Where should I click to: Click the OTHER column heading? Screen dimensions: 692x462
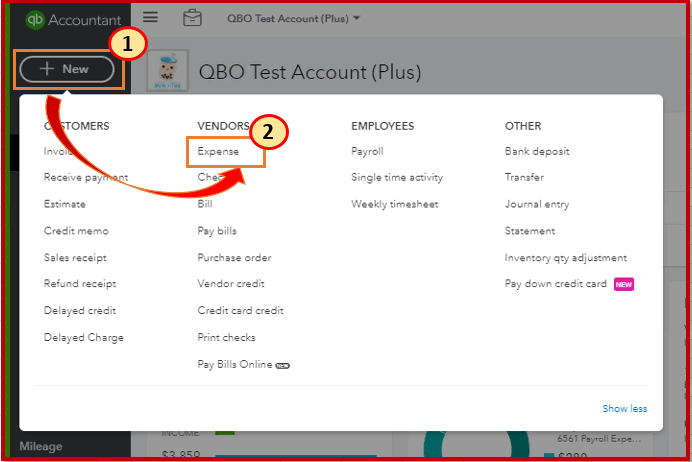coord(523,126)
